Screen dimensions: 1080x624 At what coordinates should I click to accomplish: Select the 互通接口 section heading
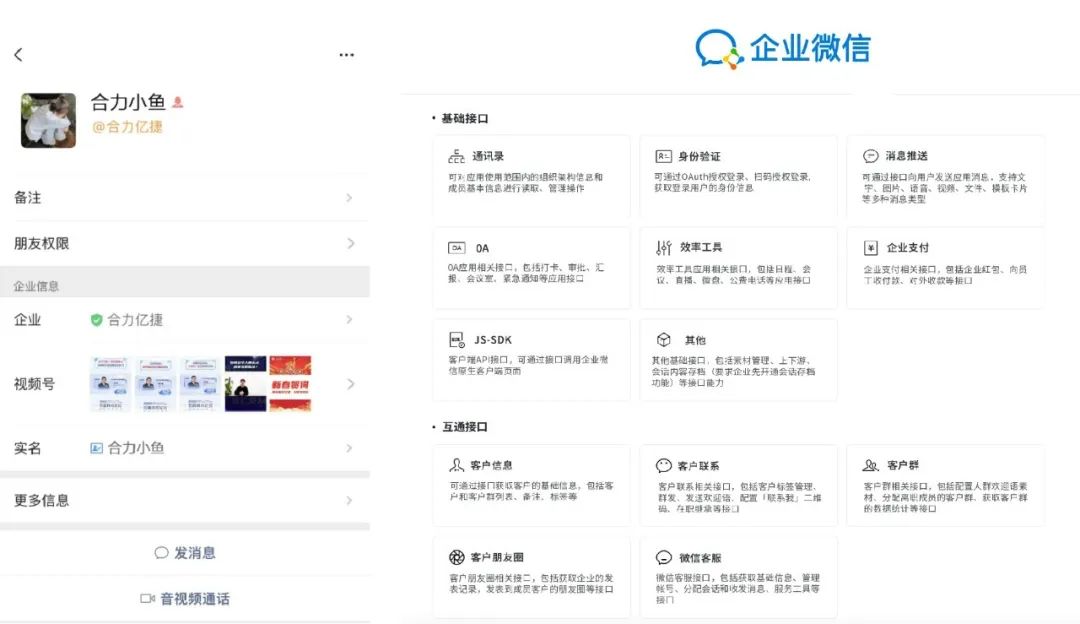(465, 427)
